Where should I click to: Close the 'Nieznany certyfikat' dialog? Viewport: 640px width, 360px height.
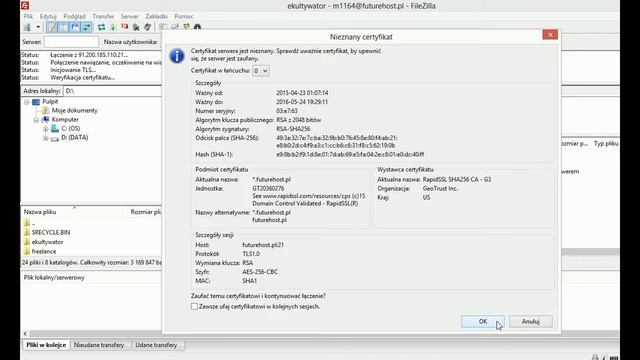coord(550,35)
